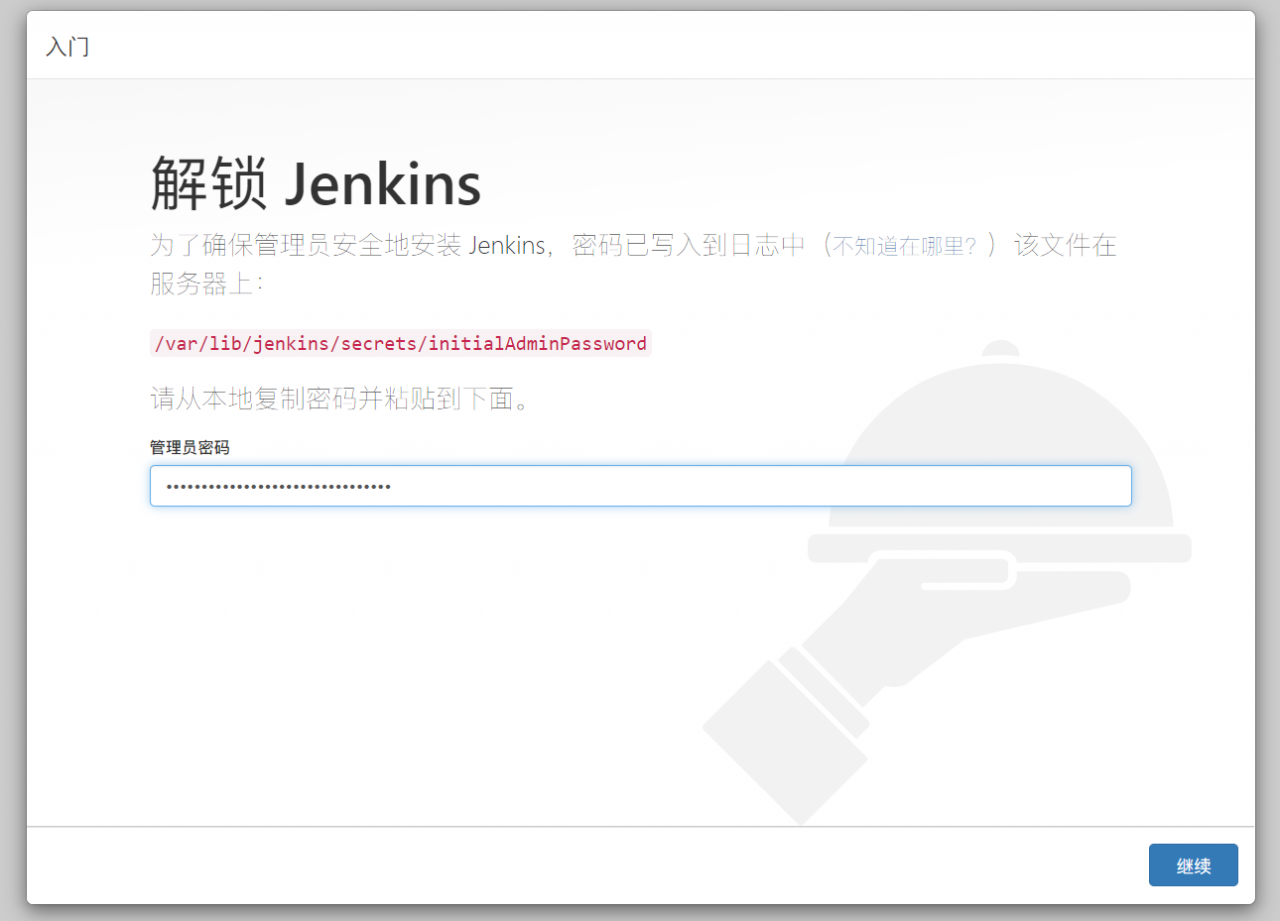Image resolution: width=1280 pixels, height=921 pixels.
Task: Focus the 管理员密码 password input field
Action: [641, 486]
